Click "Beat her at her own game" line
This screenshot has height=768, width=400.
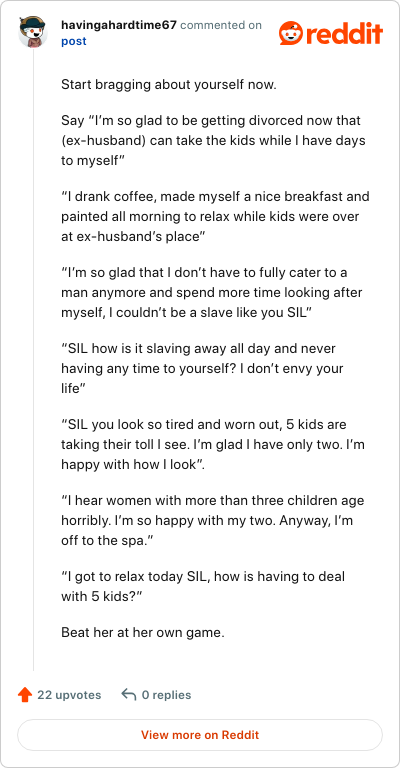click(x=142, y=632)
